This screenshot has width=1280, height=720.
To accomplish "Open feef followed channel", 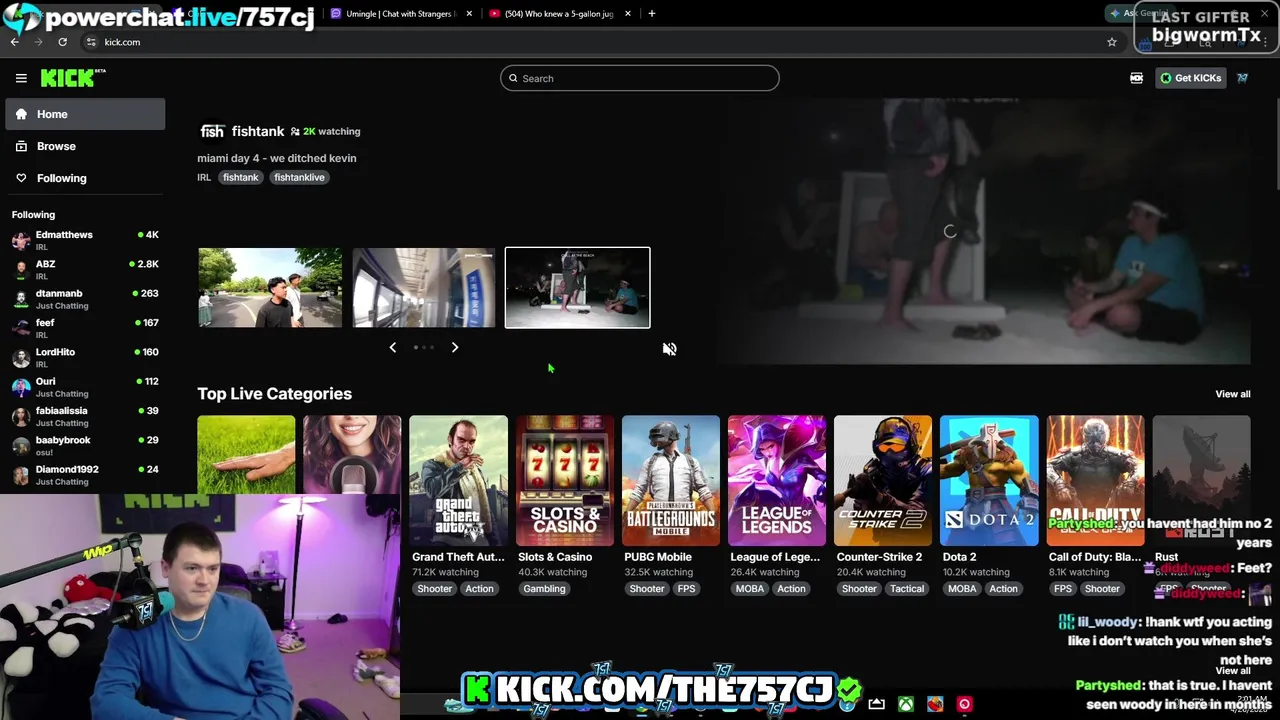I will coord(85,328).
